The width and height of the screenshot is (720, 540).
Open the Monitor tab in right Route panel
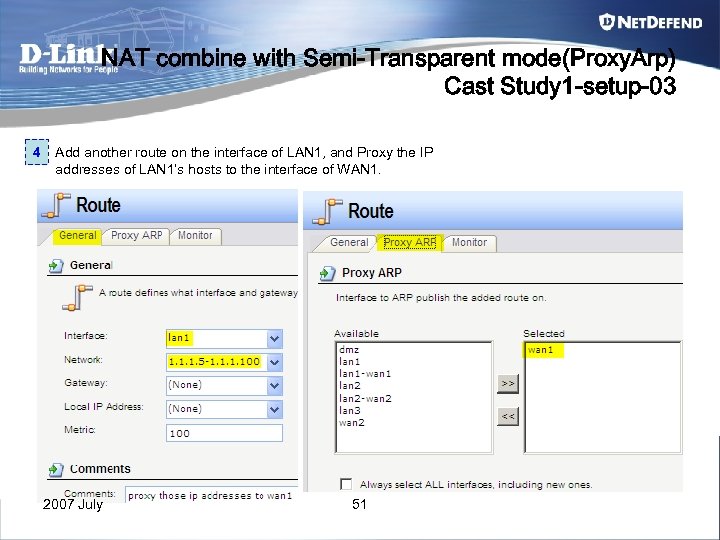click(x=469, y=243)
